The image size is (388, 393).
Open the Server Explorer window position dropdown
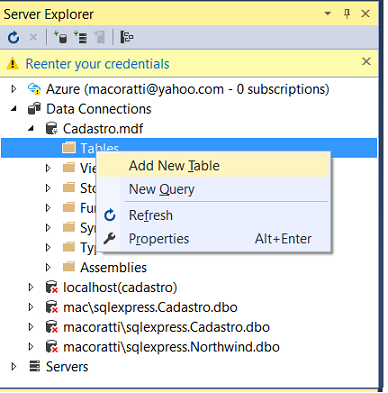tap(328, 14)
